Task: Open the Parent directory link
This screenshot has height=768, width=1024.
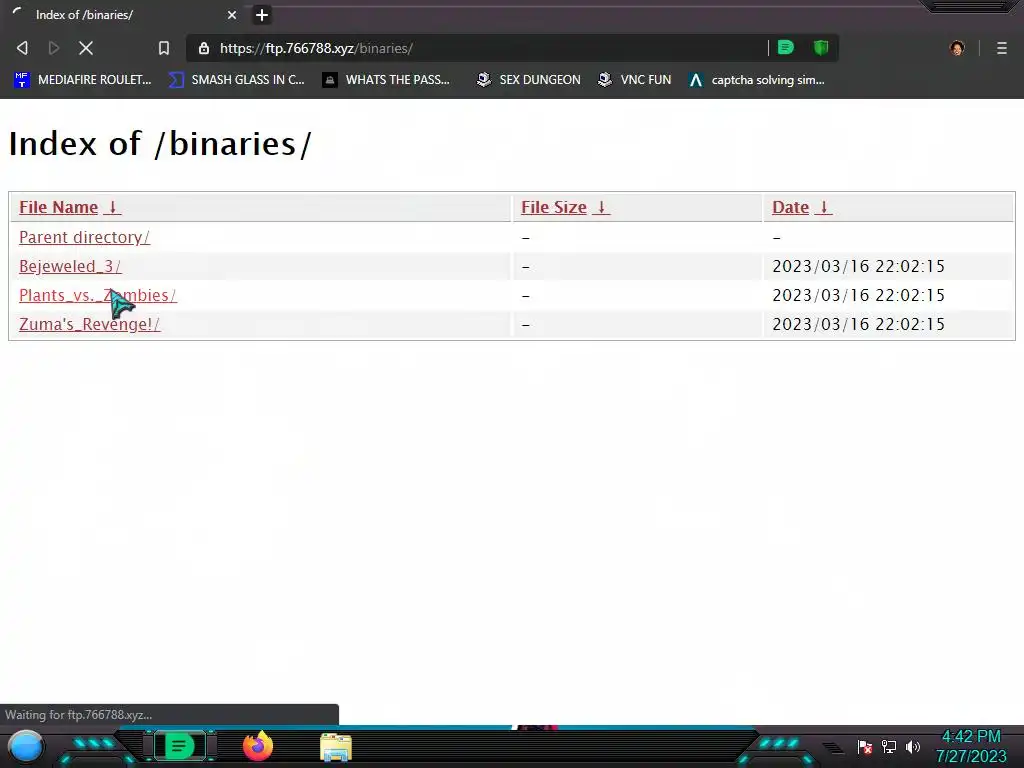Action: 84,237
